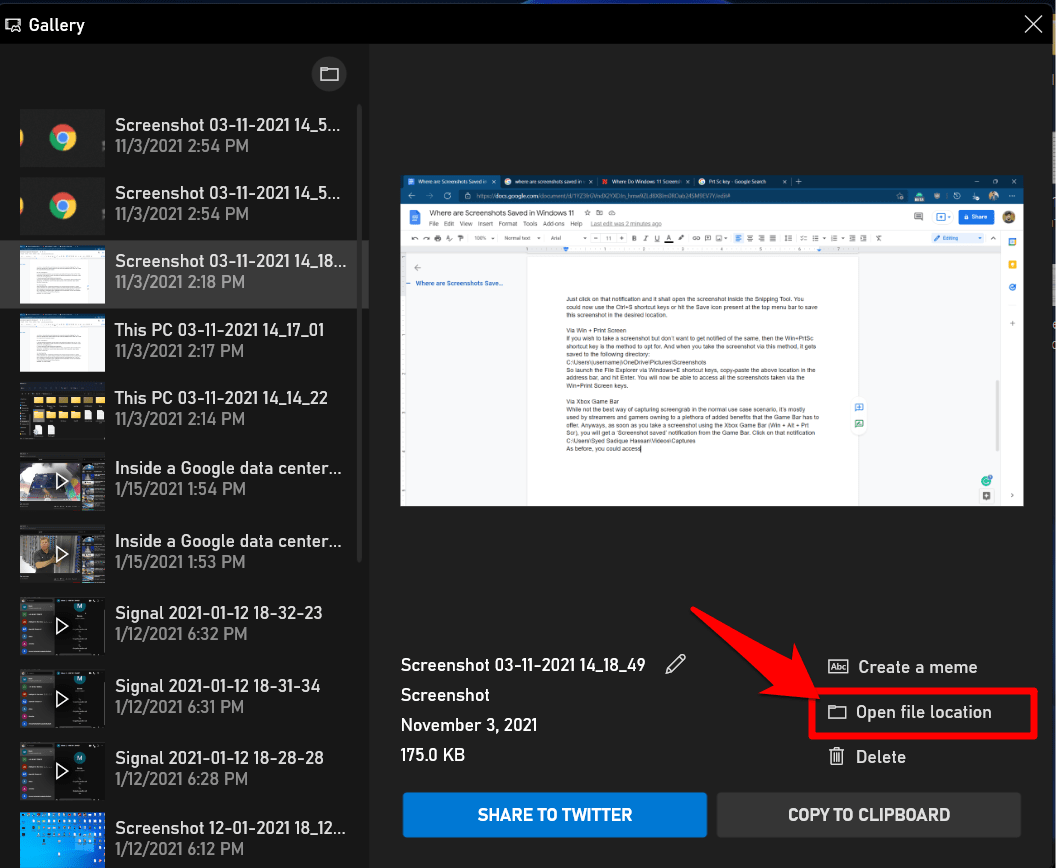Copy the screenshot to clipboard
This screenshot has height=868, width=1056.
868,815
